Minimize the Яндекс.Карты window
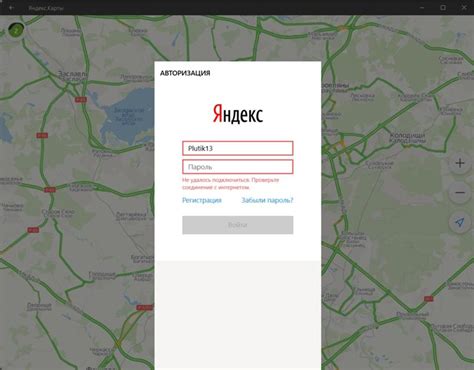 [x=422, y=7]
